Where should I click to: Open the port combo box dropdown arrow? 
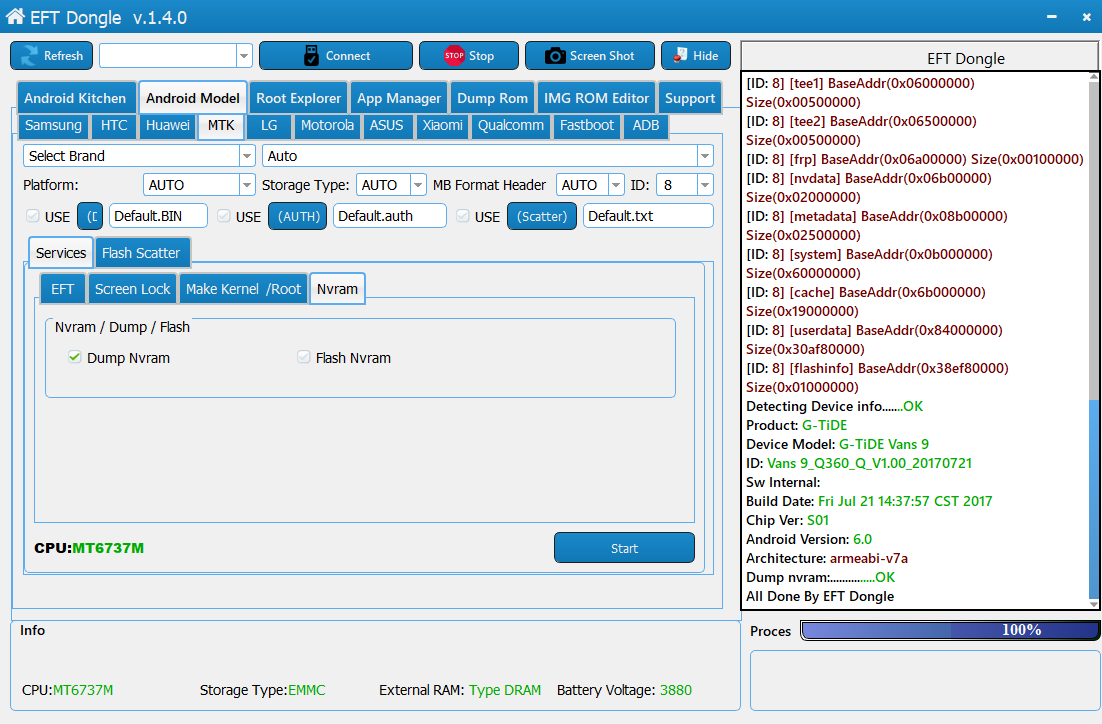[x=244, y=56]
